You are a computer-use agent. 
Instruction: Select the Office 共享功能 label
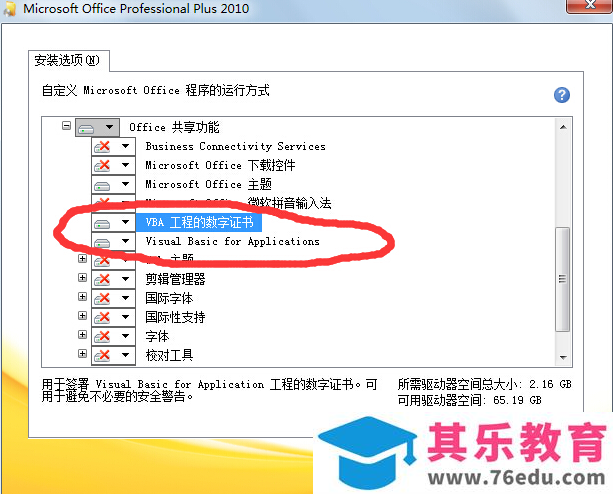coord(174,127)
